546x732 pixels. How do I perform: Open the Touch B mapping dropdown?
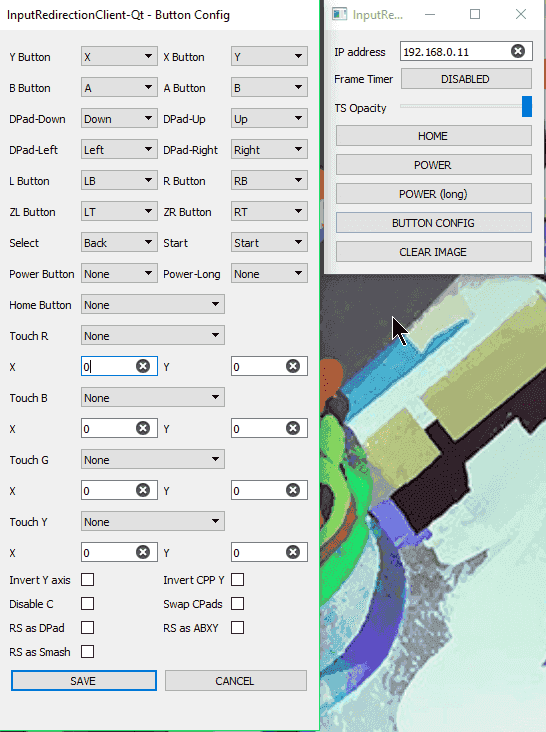coord(153,398)
